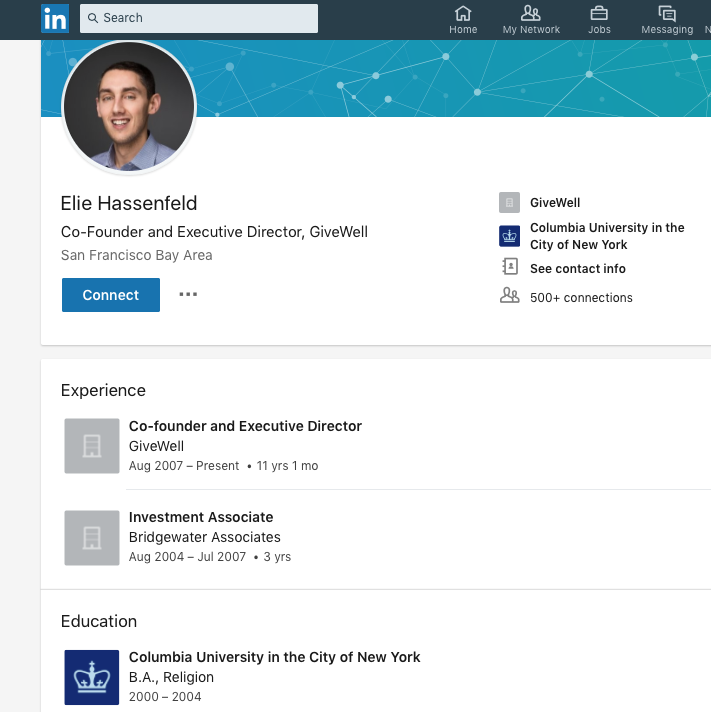Screen dimensions: 711x712
Task: Open the Home navigation icon
Action: 463,14
